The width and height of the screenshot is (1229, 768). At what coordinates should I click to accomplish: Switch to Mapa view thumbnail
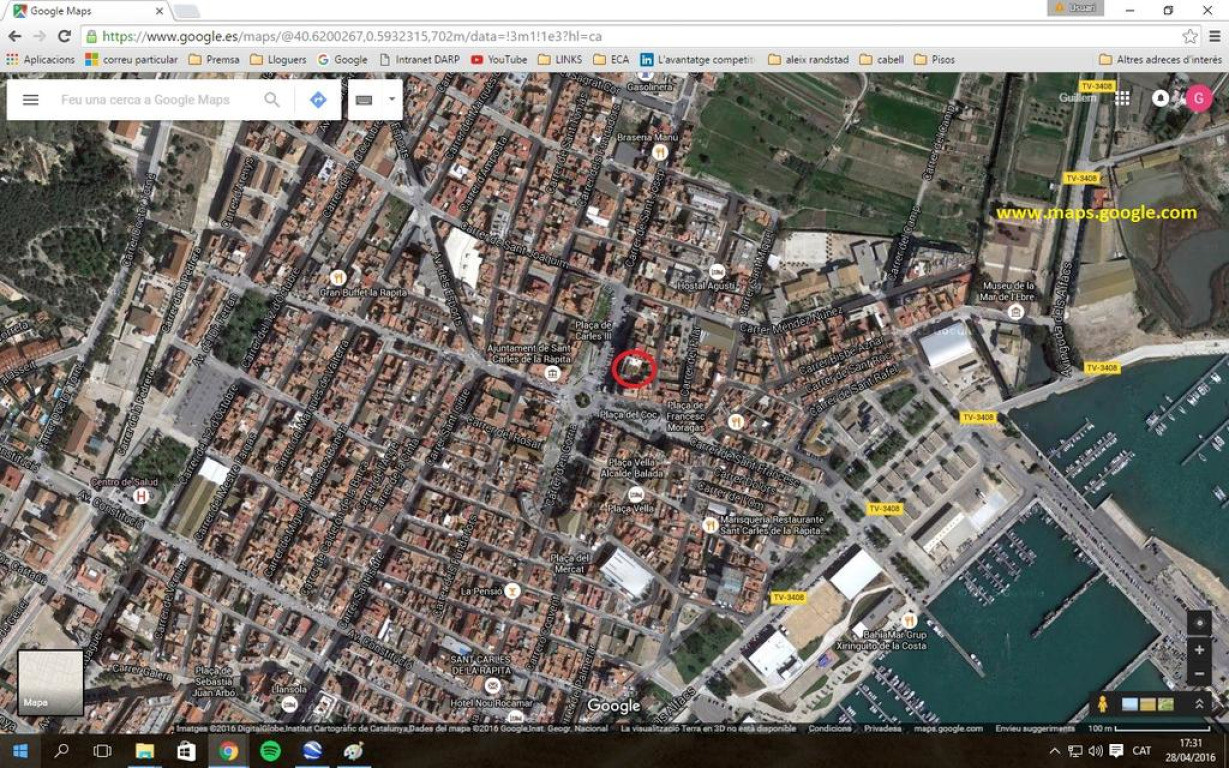pos(50,682)
